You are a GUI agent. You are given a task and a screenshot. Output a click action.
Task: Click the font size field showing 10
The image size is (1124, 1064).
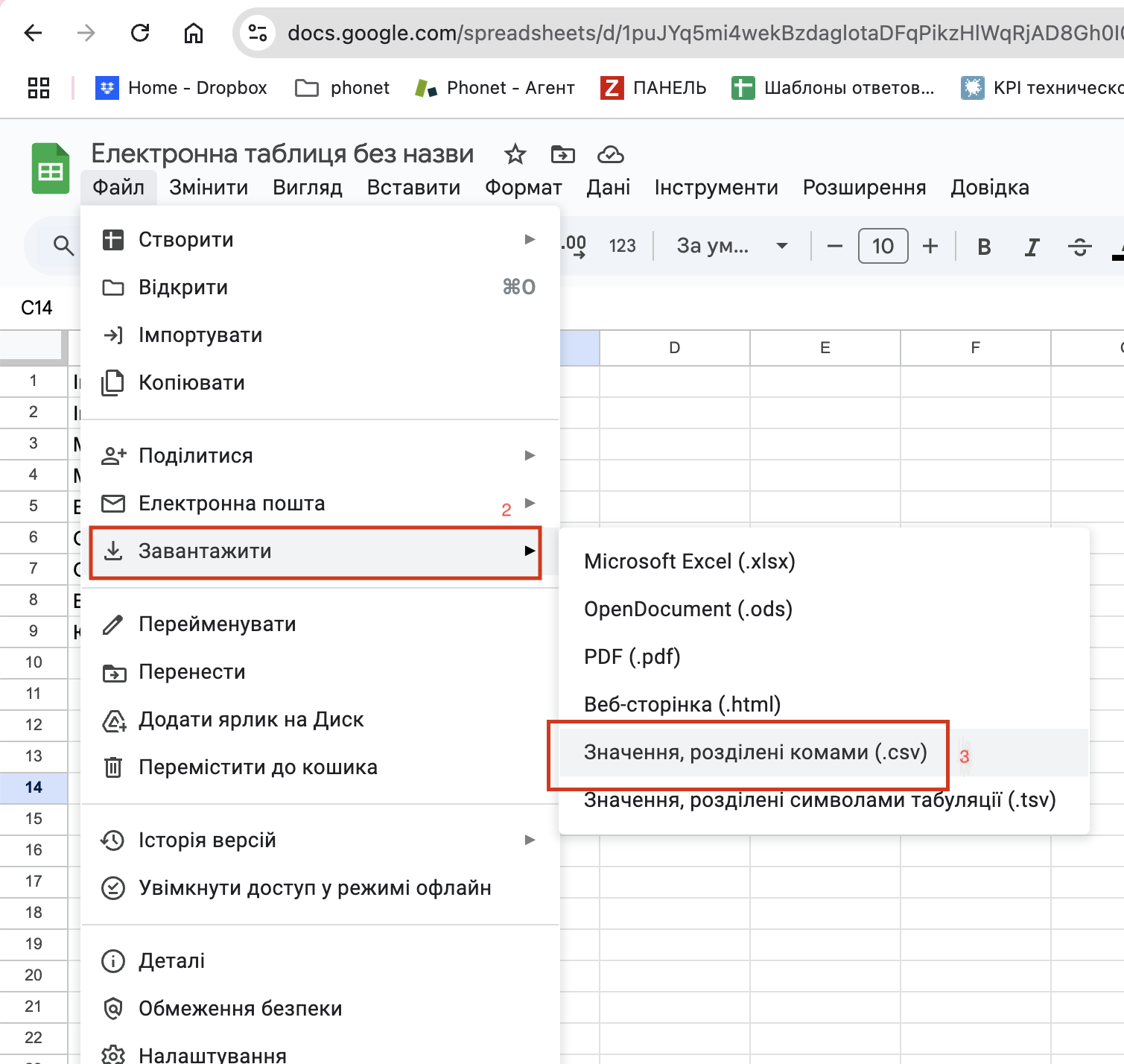(883, 246)
